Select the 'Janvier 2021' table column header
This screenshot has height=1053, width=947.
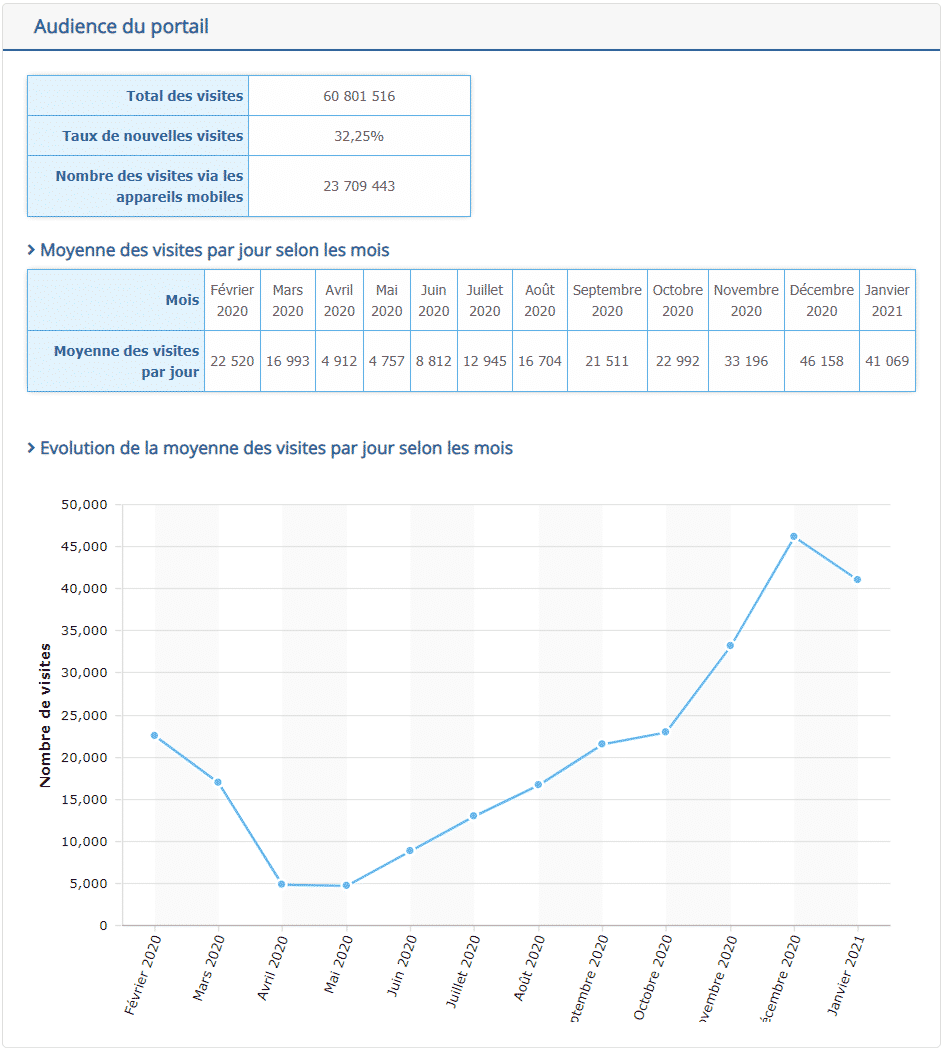[887, 300]
